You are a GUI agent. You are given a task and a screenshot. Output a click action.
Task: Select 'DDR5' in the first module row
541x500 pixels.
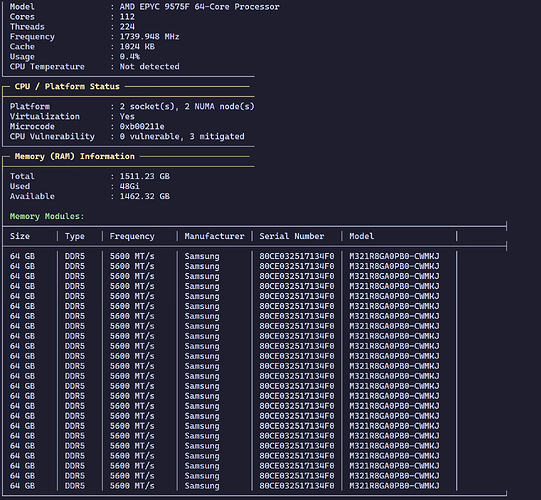point(75,256)
